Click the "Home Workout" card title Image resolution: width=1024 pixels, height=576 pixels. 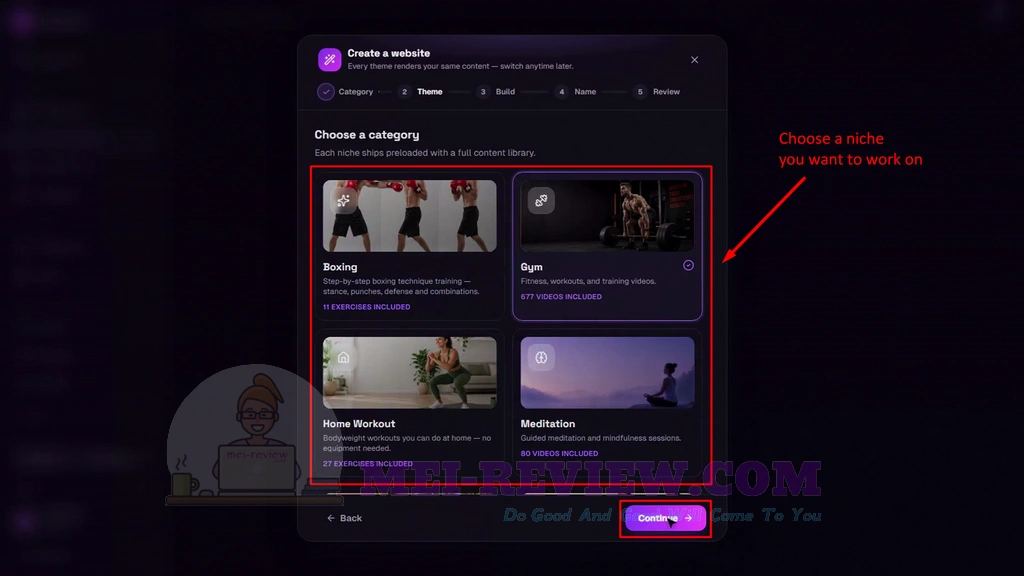[x=359, y=424]
